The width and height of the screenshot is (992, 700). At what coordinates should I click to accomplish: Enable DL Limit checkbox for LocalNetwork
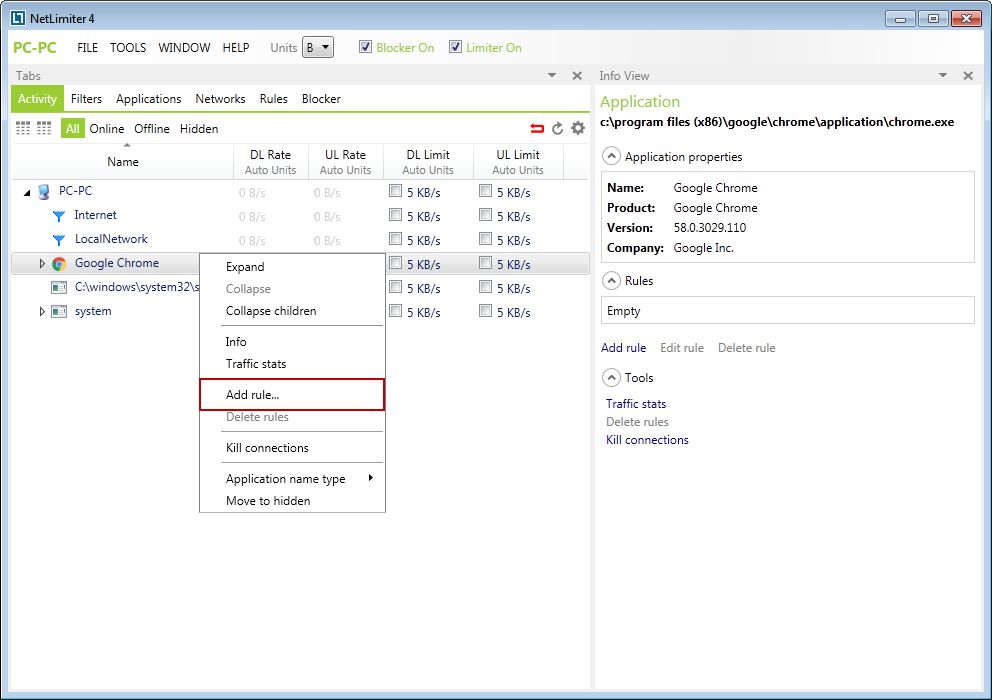point(395,239)
